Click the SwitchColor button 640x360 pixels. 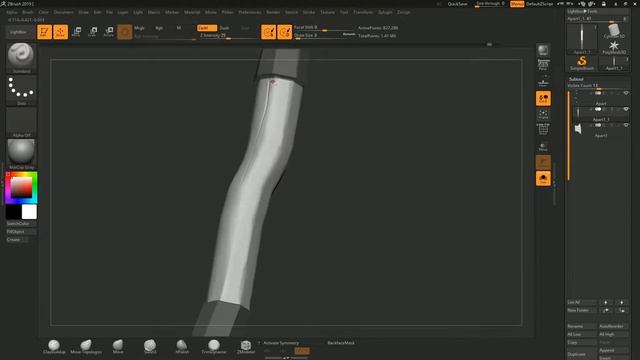click(x=21, y=224)
